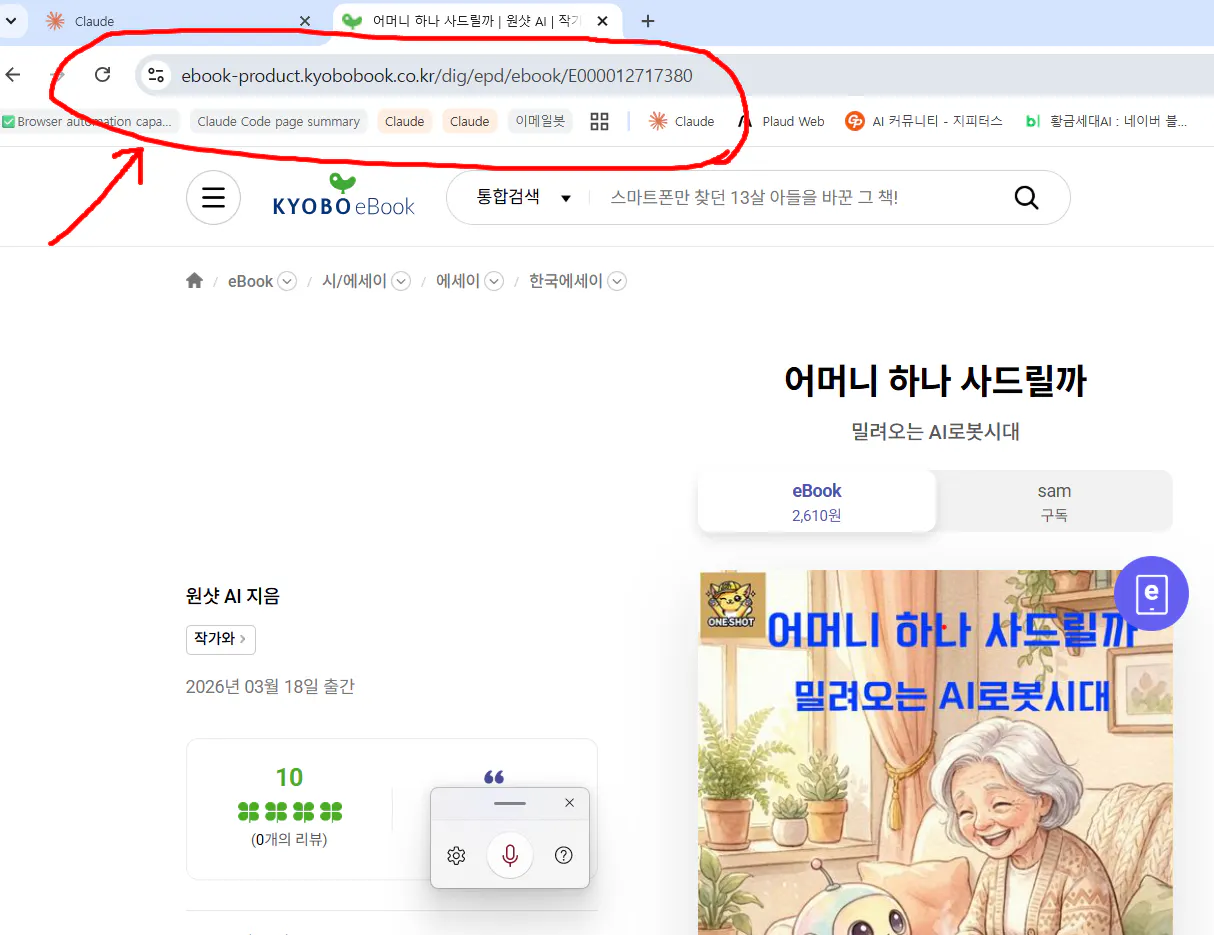Open the hamburger menu button
This screenshot has height=935, width=1214.
click(213, 197)
